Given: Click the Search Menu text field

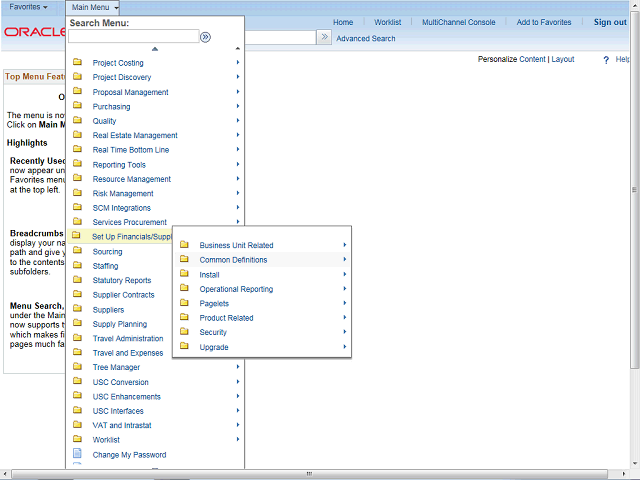Looking at the screenshot, I should coord(133,36).
